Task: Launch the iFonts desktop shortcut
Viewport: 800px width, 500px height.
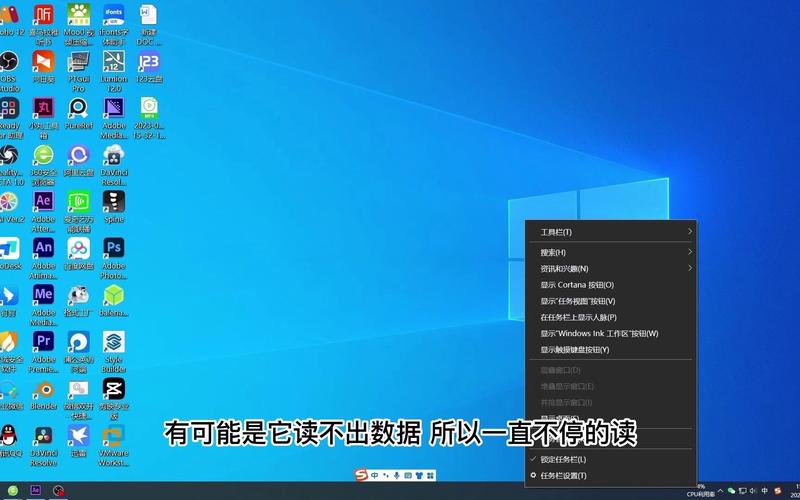Action: (x=113, y=24)
